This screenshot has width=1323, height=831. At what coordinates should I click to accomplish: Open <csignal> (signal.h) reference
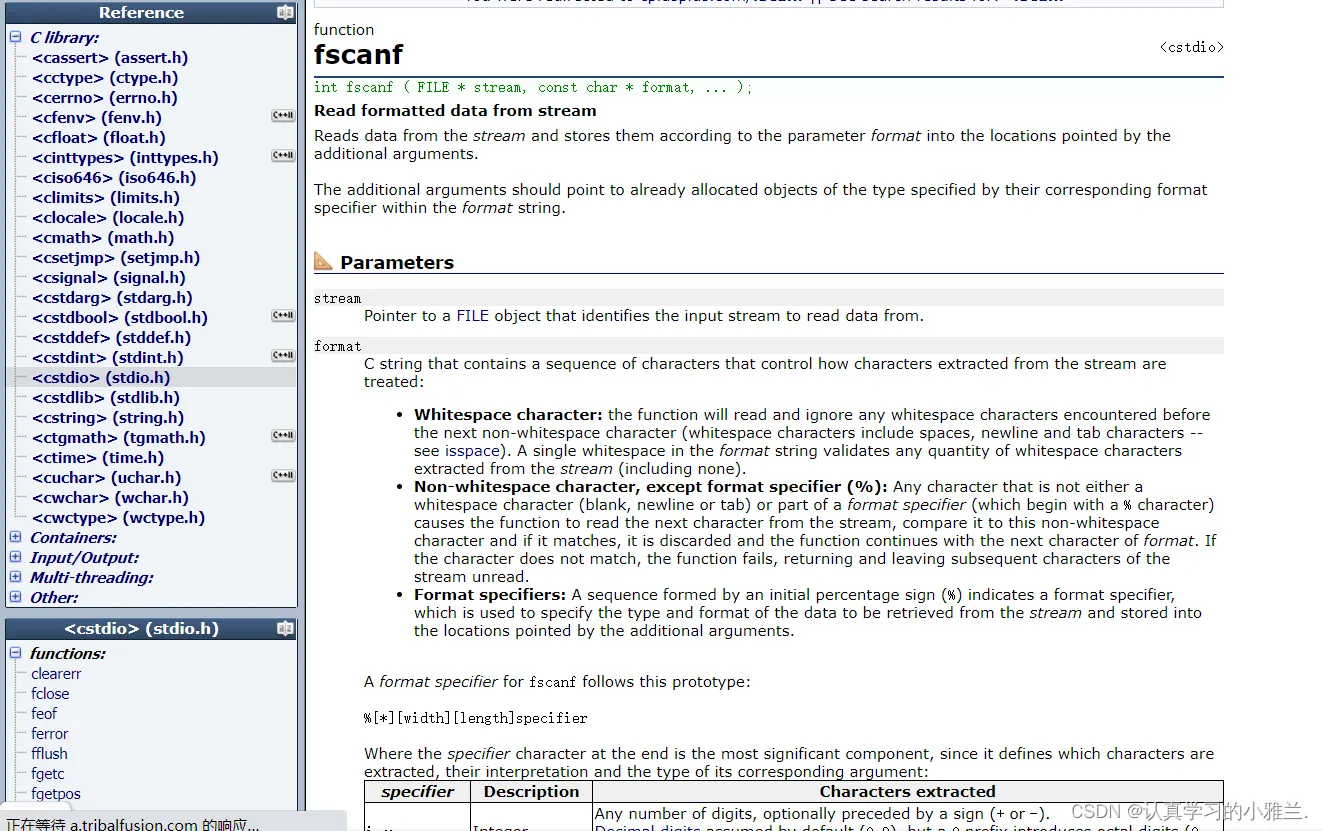[109, 278]
